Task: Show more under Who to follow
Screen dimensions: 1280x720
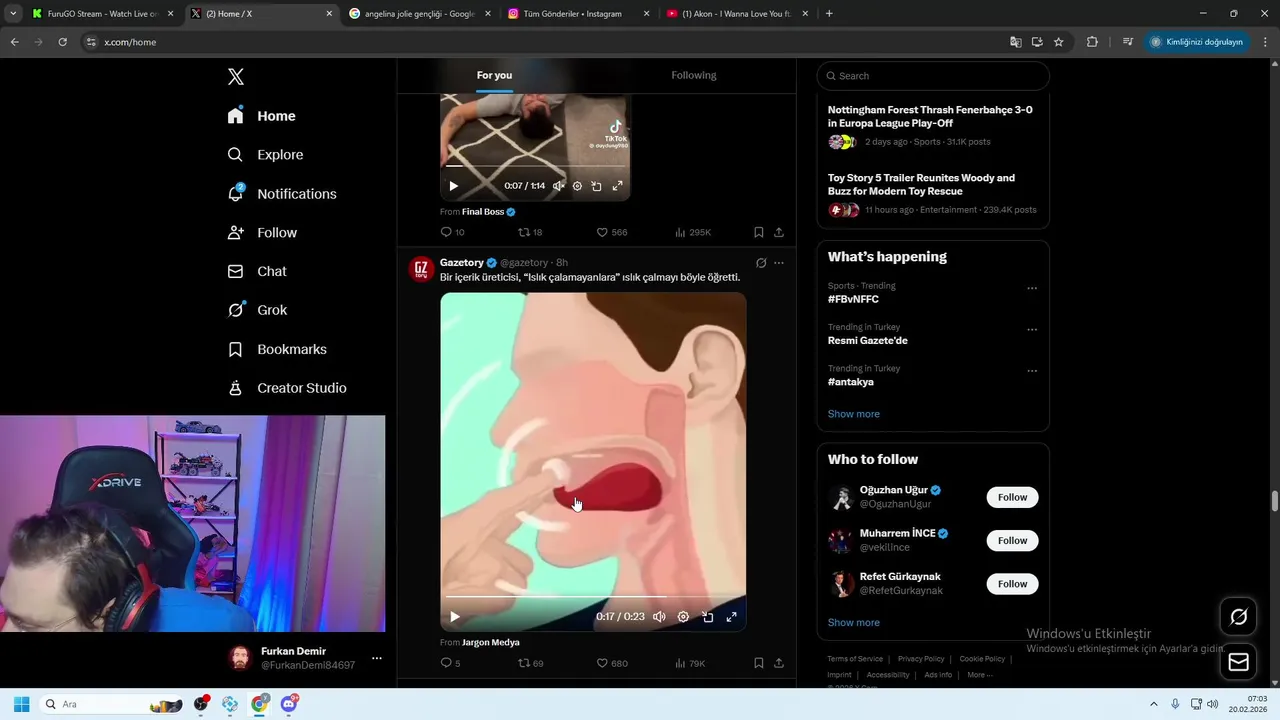Action: 854,623
